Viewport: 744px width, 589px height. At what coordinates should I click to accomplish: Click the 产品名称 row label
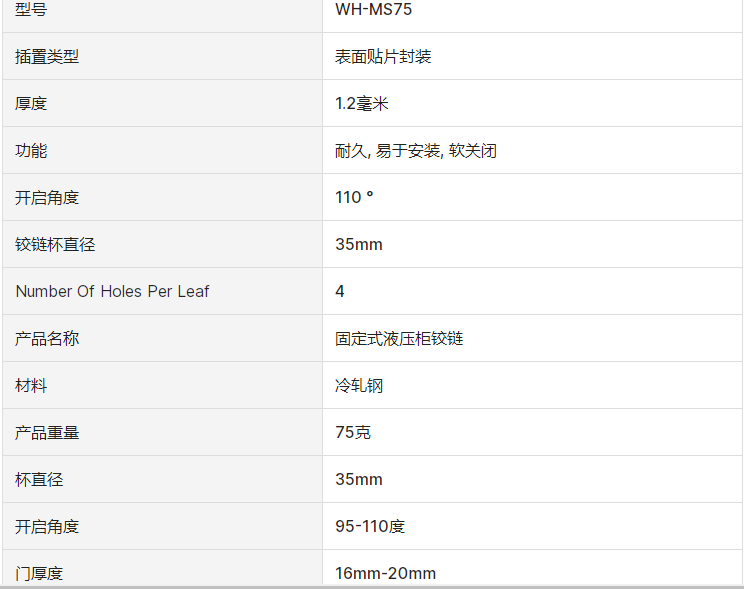coord(47,339)
